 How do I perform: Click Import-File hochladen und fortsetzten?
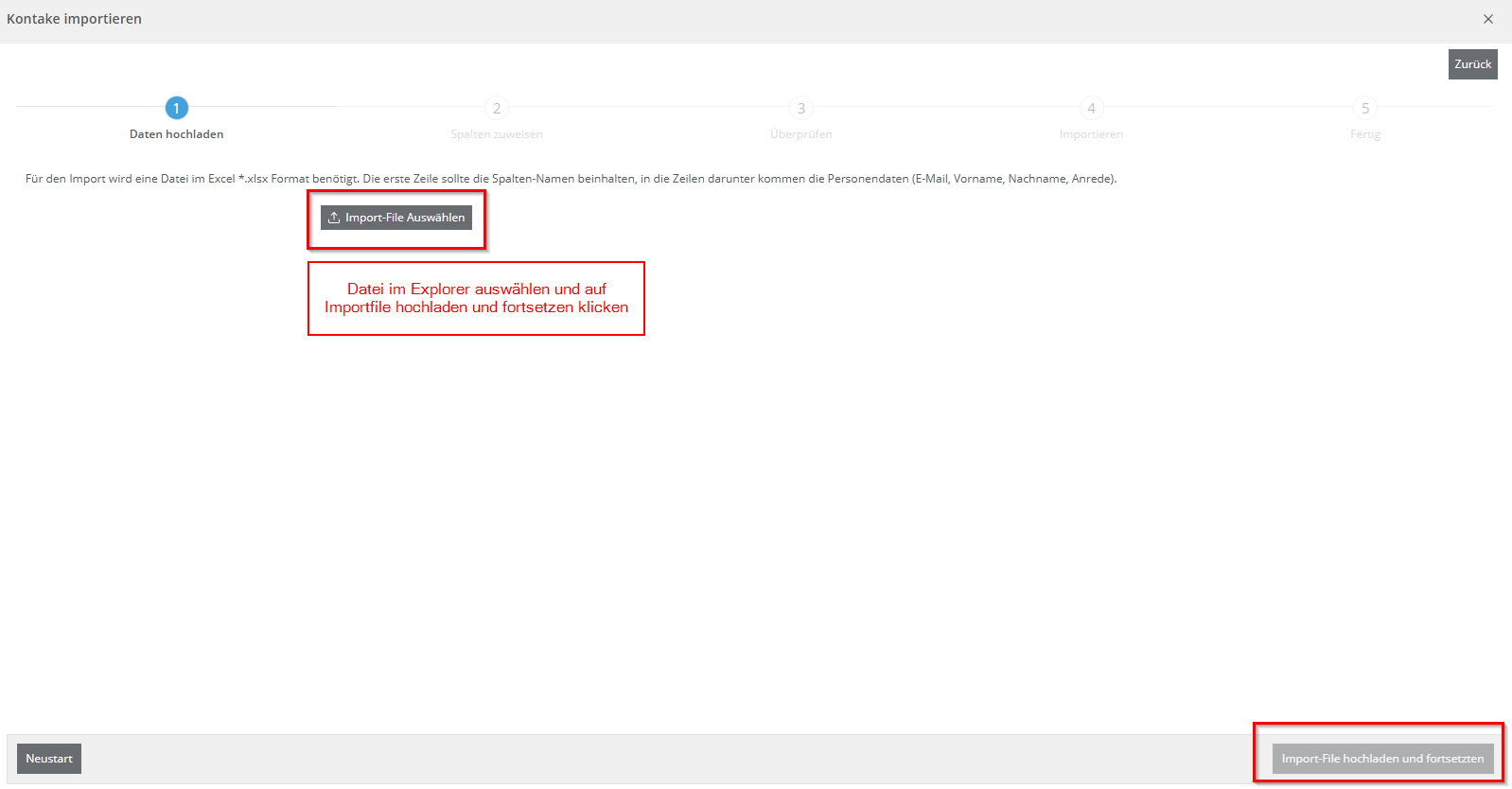click(1382, 759)
